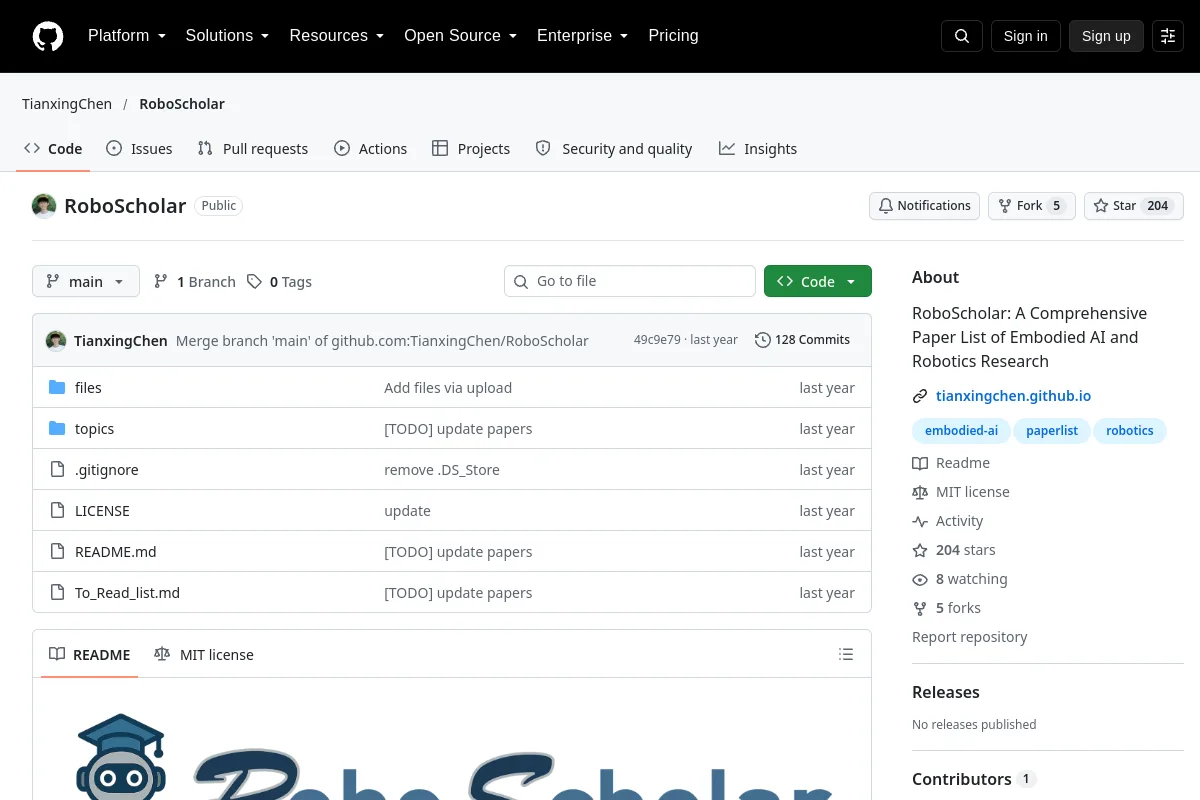Viewport: 1200px width, 800px height.
Task: Open the README outline list icon
Action: pyautogui.click(x=846, y=655)
